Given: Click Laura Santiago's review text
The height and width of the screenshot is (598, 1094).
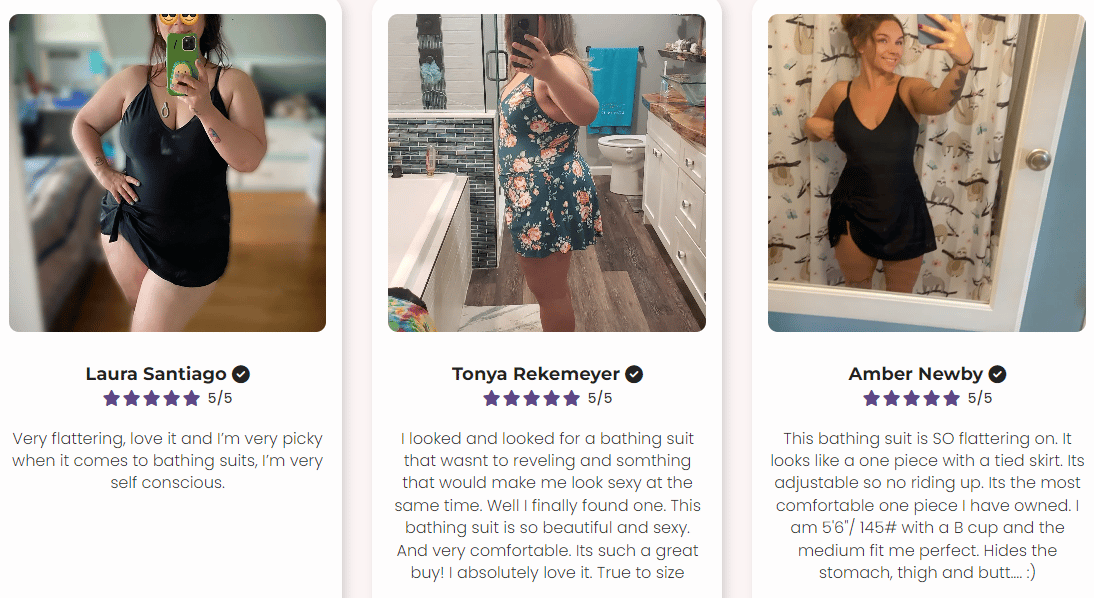Looking at the screenshot, I should tap(167, 461).
